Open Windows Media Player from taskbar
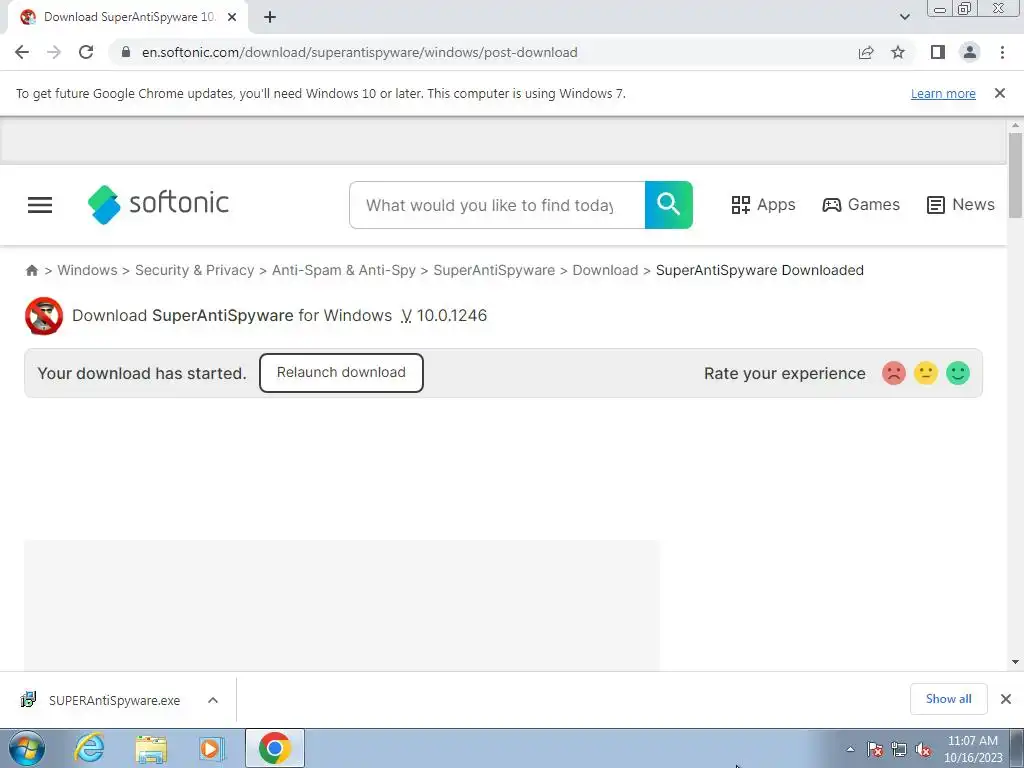The width and height of the screenshot is (1024, 768). pyautogui.click(x=212, y=748)
